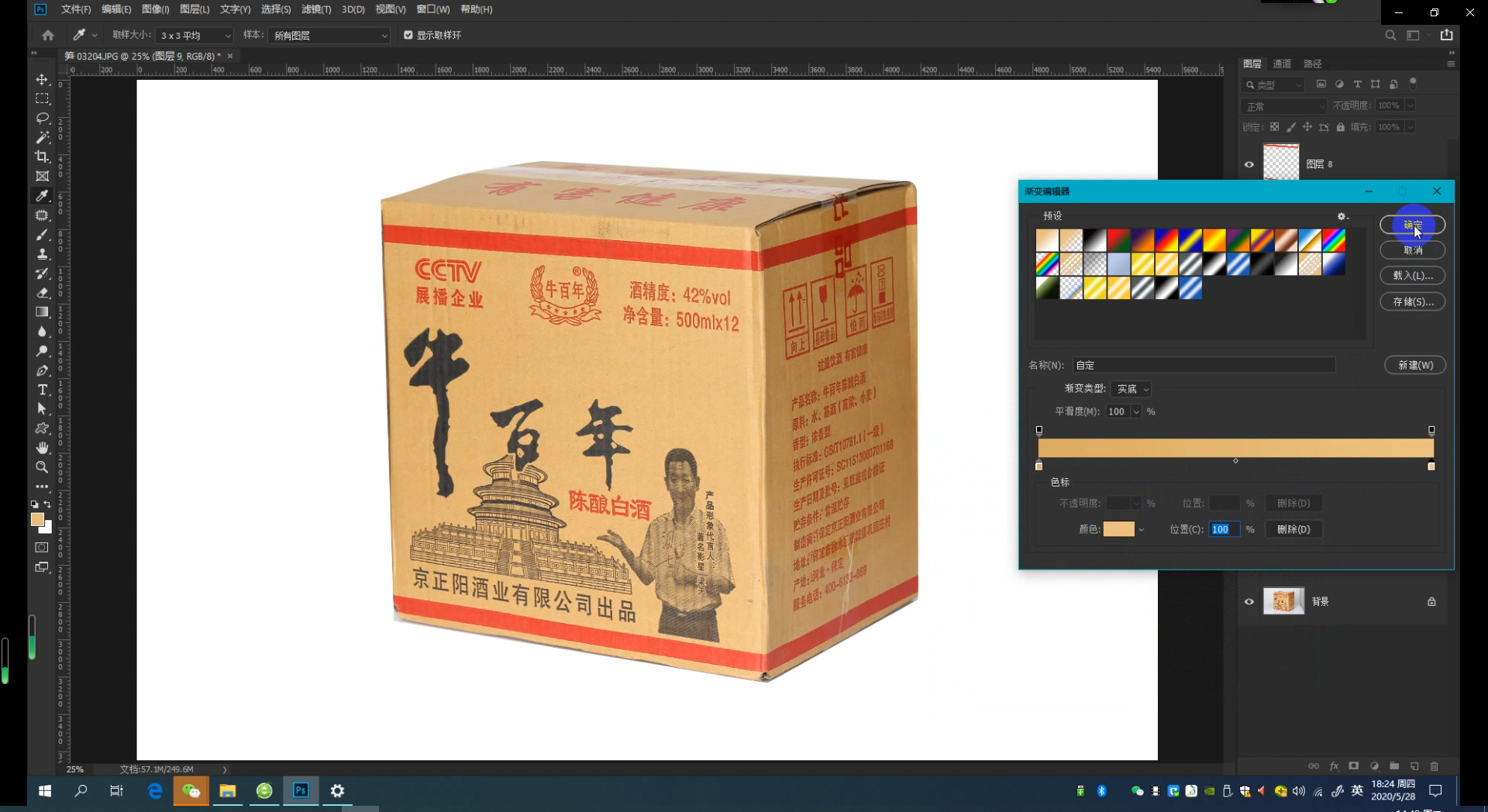
Task: Cancel the gradient editor with 取消
Action: click(x=1413, y=250)
